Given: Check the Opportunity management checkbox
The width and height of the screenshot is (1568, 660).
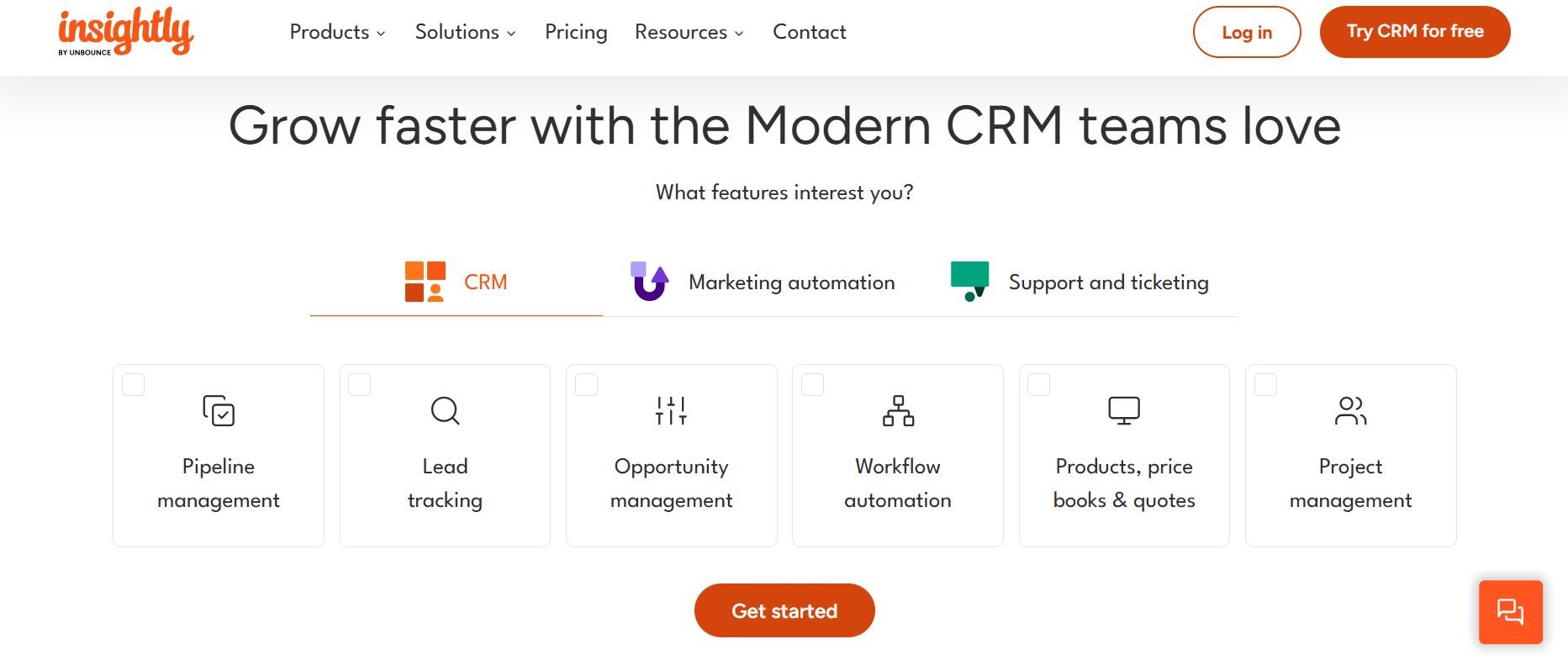Looking at the screenshot, I should pyautogui.click(x=586, y=385).
